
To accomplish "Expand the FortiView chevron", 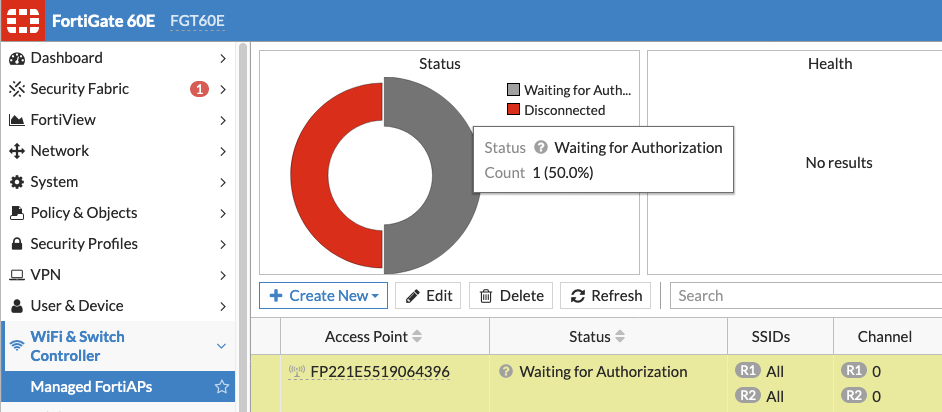I will [x=223, y=120].
